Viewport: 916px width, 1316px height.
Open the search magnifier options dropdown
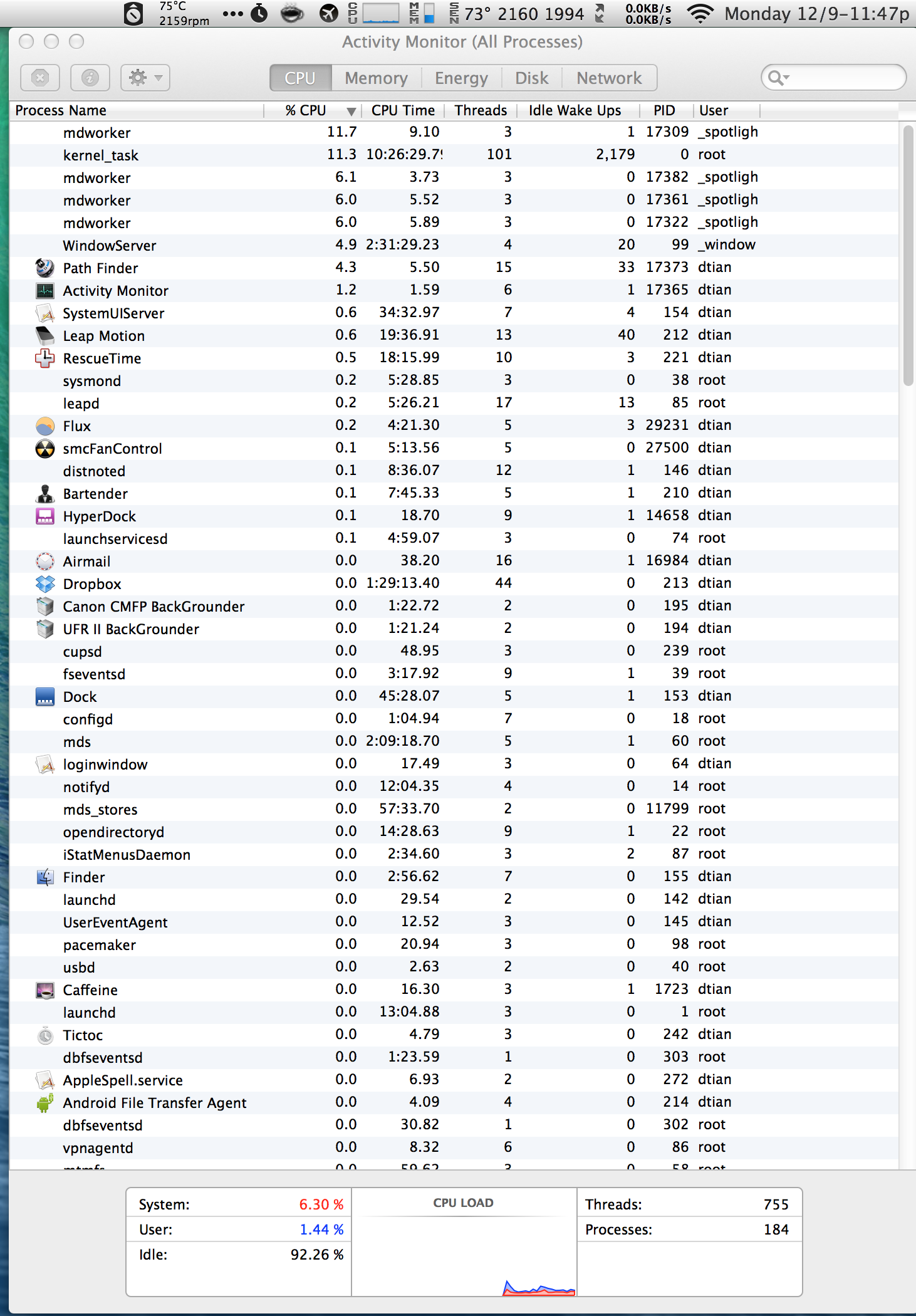pyautogui.click(x=778, y=78)
